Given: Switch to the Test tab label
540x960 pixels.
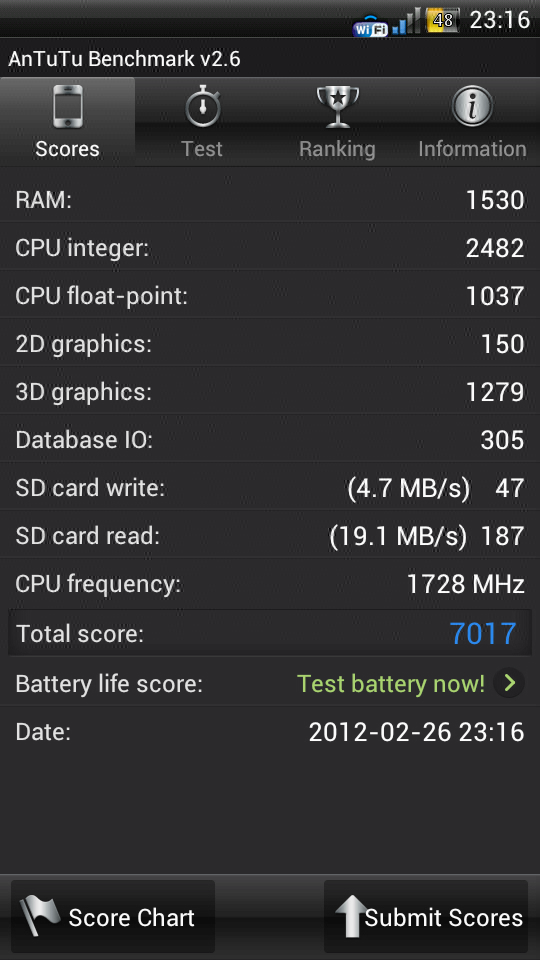Looking at the screenshot, I should [x=202, y=149].
